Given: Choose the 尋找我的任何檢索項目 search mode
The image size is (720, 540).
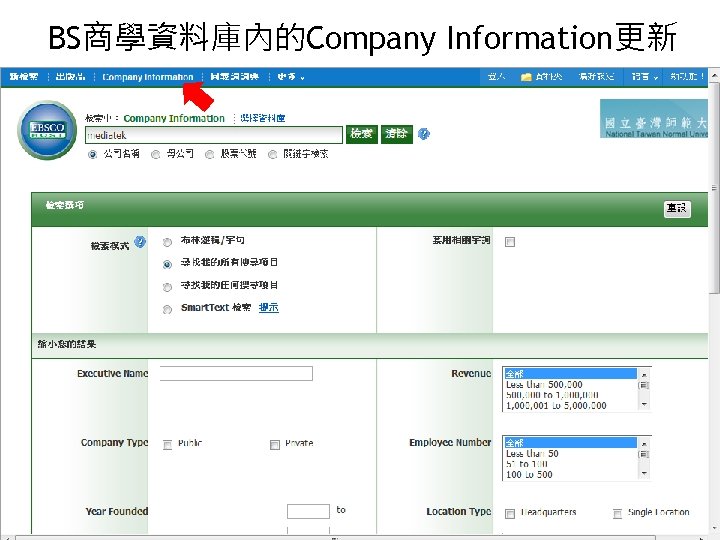Looking at the screenshot, I should (167, 287).
